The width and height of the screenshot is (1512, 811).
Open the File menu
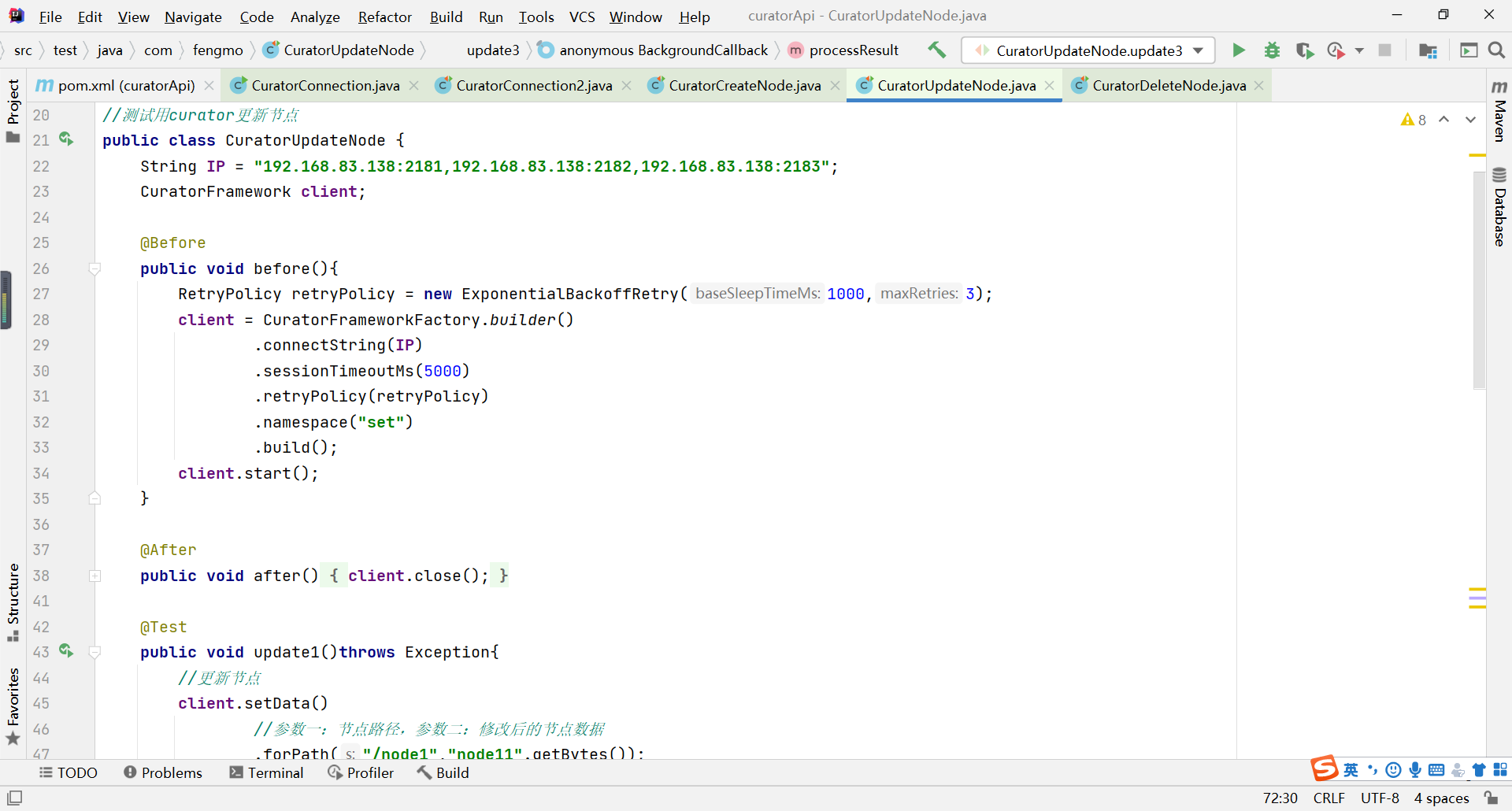[x=50, y=17]
